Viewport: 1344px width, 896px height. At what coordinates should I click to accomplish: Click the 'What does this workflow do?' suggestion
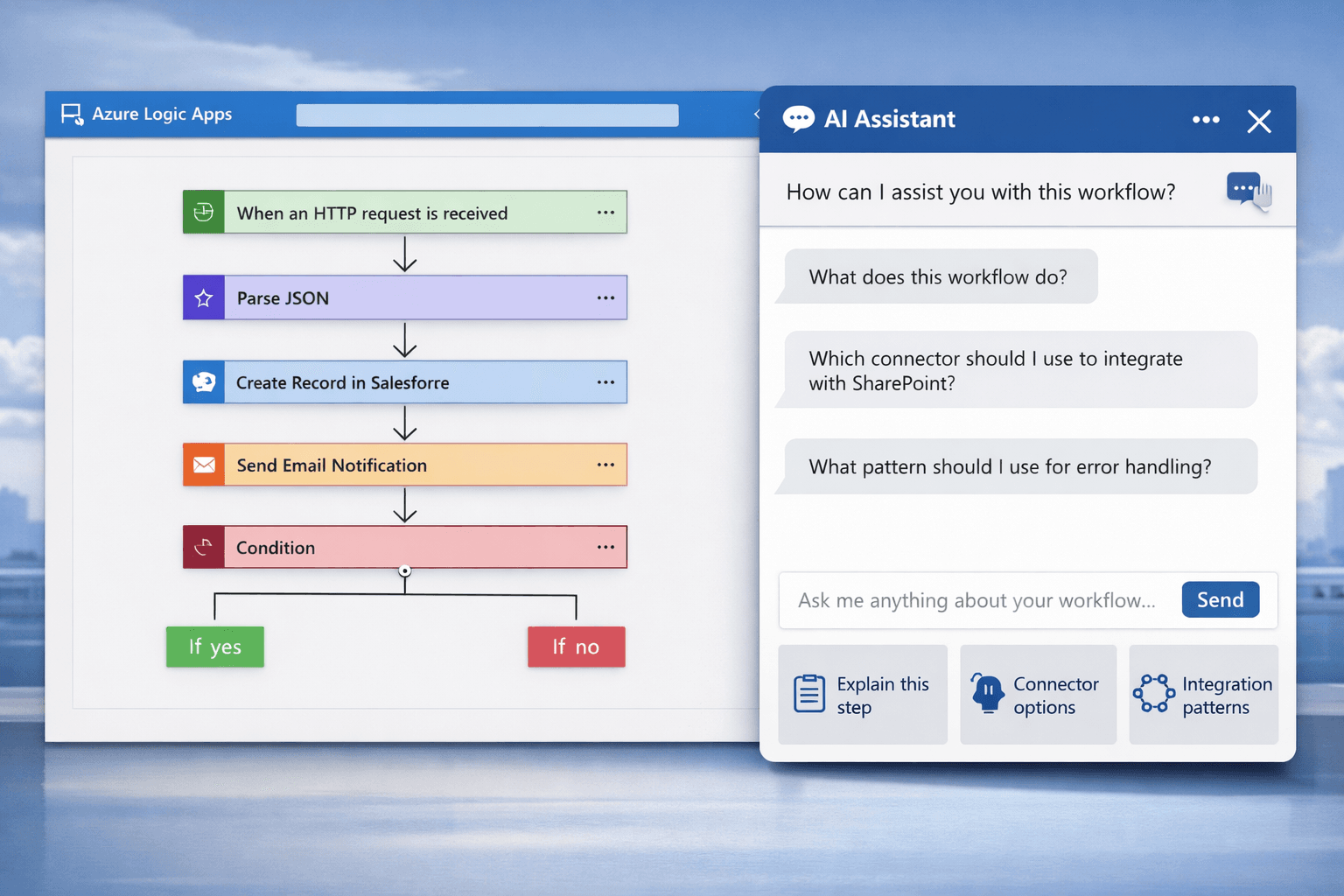pos(937,276)
